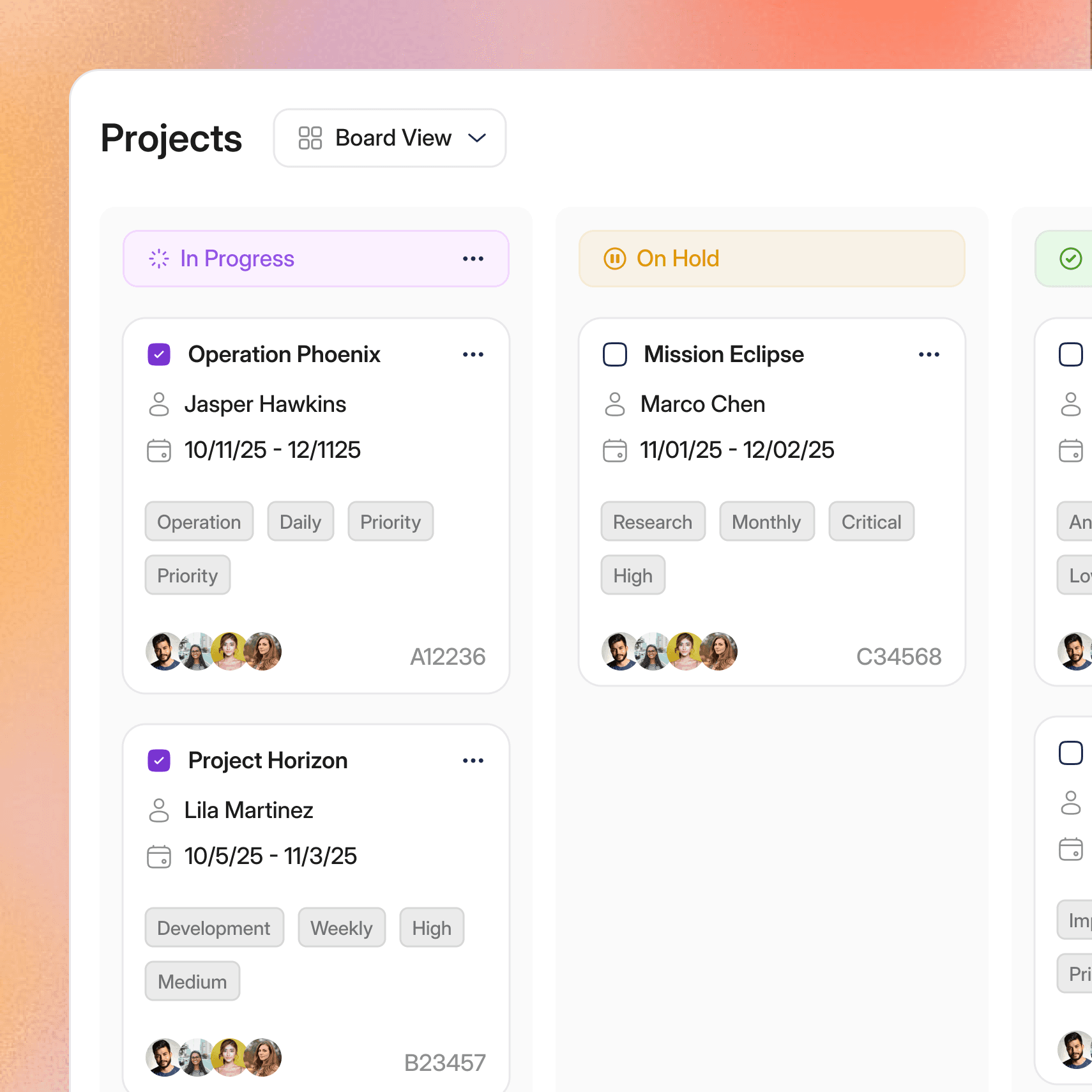The image size is (1092, 1092).
Task: Click the Jasper Hawkins owner name
Action: (266, 404)
